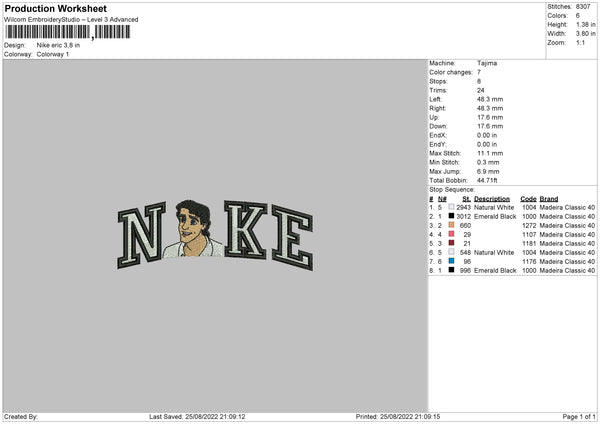Select Emerald Black description in stop row 2
This screenshot has height=424, width=600.
(495, 217)
